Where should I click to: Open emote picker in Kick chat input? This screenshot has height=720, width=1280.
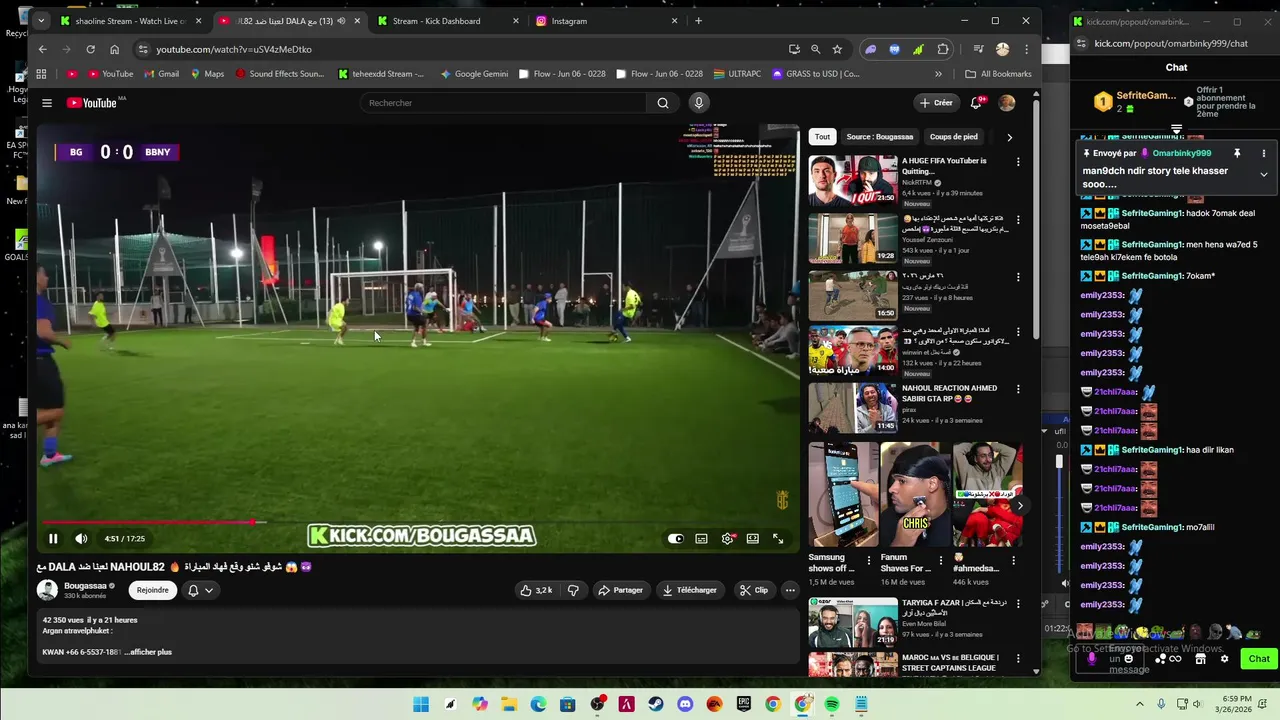click(x=1129, y=659)
